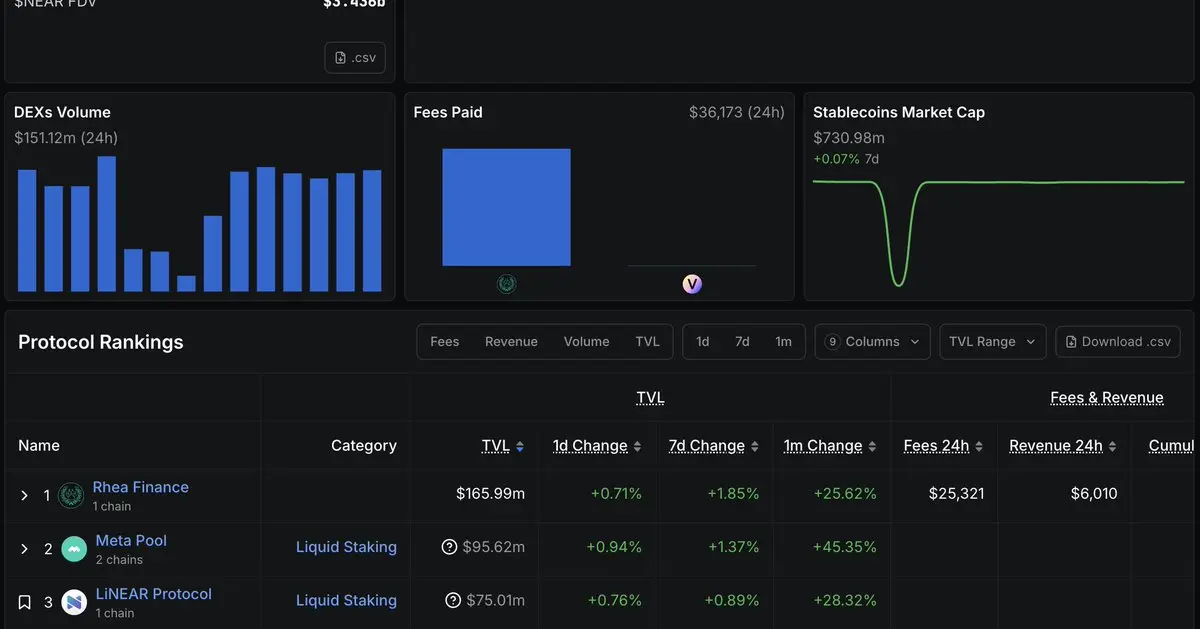Click Download .csv for Protocol Rankings
The width and height of the screenshot is (1200, 629).
pos(1118,342)
